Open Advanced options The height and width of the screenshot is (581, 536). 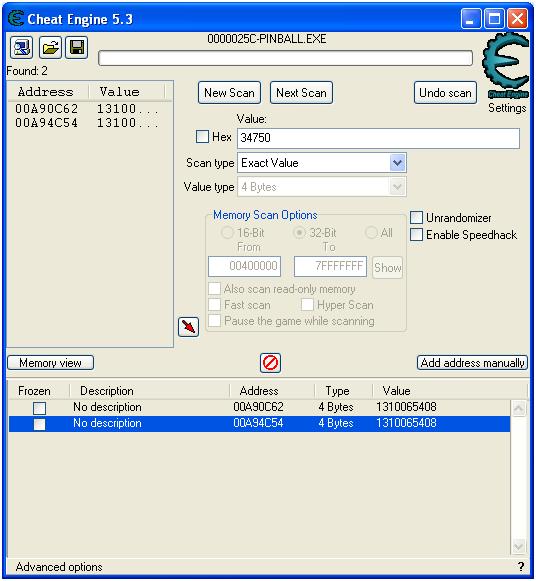pyautogui.click(x=59, y=567)
